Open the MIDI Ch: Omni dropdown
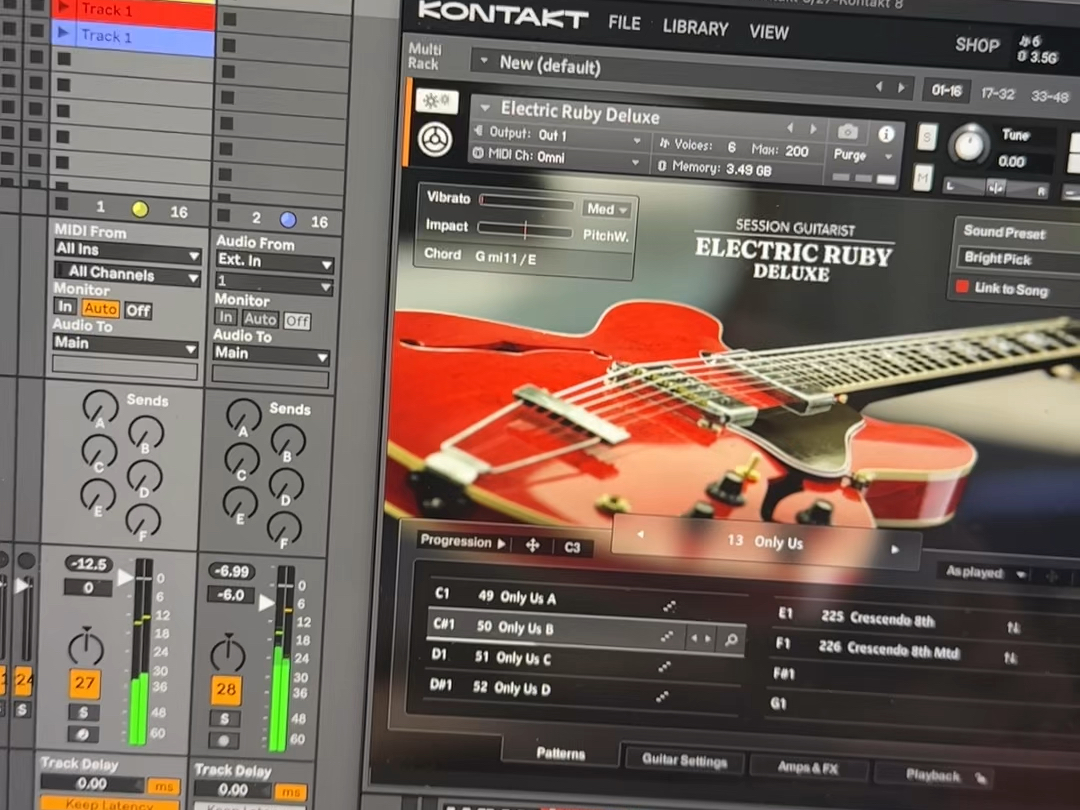 tap(557, 156)
